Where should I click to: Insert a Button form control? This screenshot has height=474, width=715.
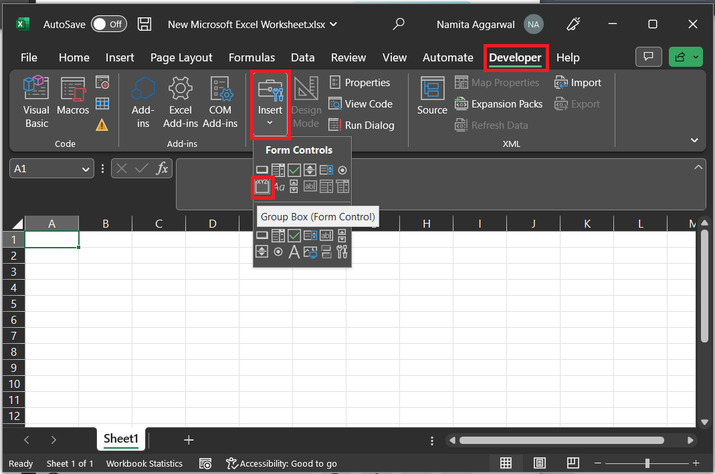262,170
